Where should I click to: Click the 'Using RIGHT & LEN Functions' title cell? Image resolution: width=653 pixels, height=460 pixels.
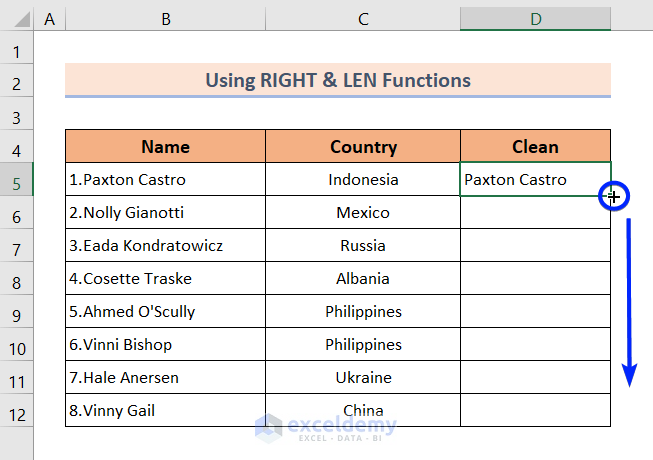tap(338, 80)
